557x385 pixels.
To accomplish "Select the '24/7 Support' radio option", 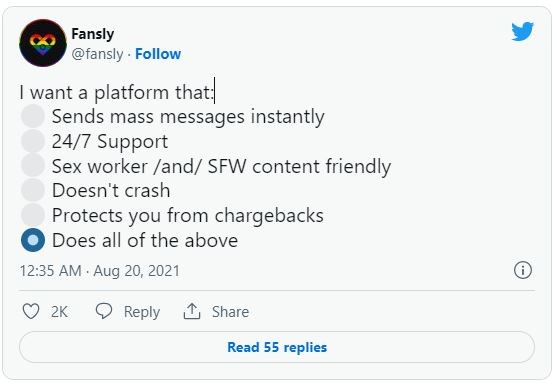I will [33, 141].
